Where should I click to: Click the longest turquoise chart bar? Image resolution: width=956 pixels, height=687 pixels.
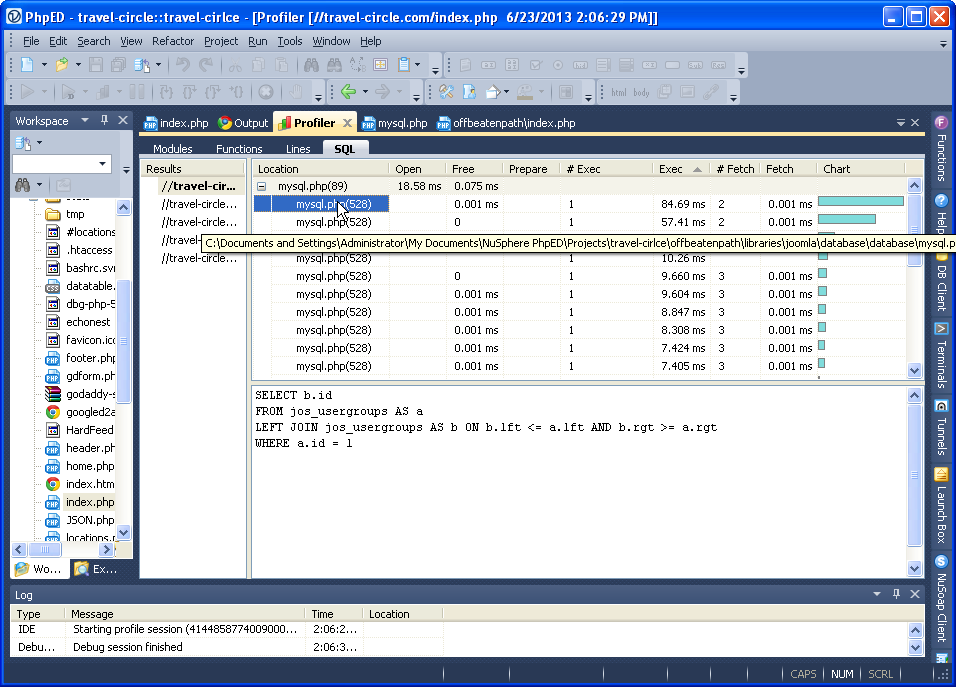pos(860,202)
